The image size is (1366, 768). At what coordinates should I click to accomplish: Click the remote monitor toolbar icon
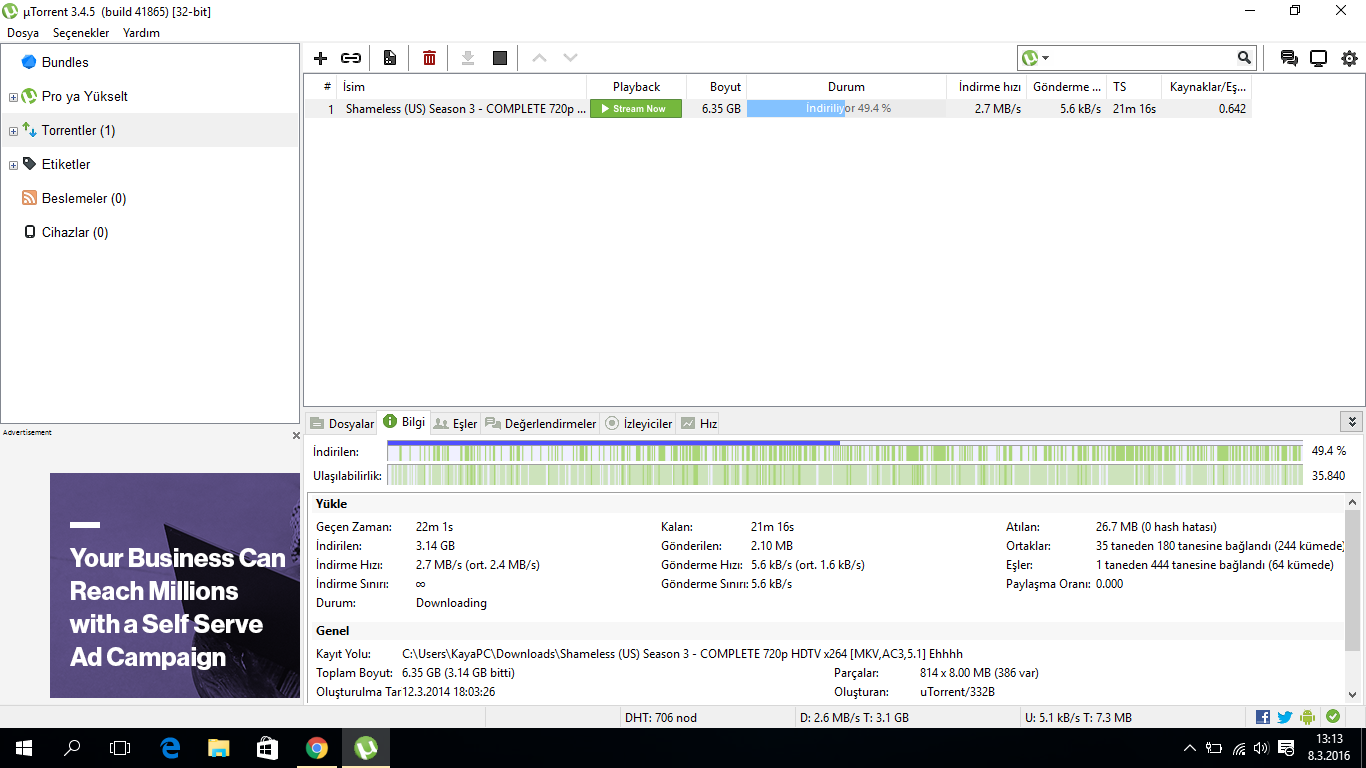click(1319, 58)
